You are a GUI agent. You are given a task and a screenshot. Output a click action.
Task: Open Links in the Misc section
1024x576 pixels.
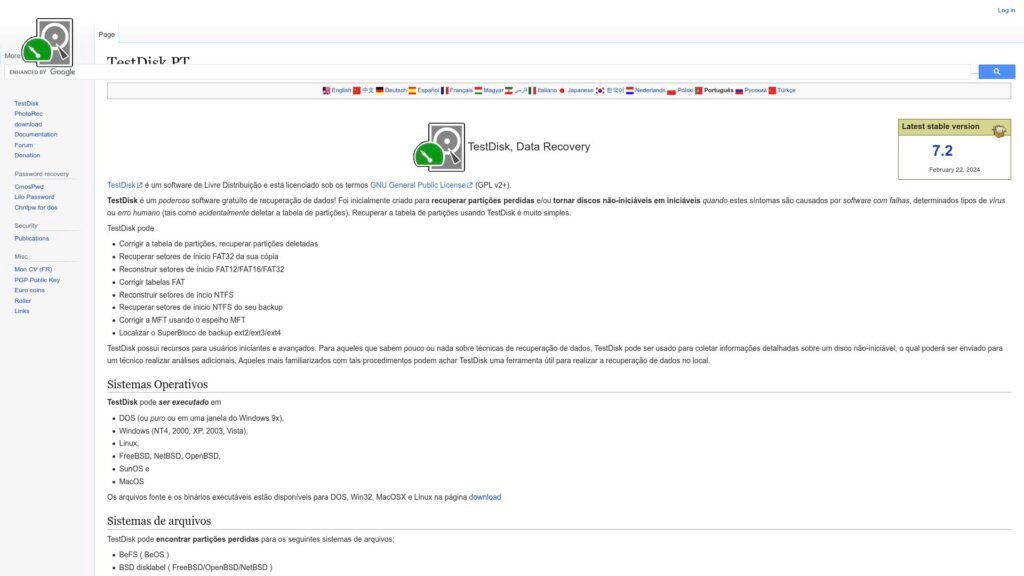[22, 311]
